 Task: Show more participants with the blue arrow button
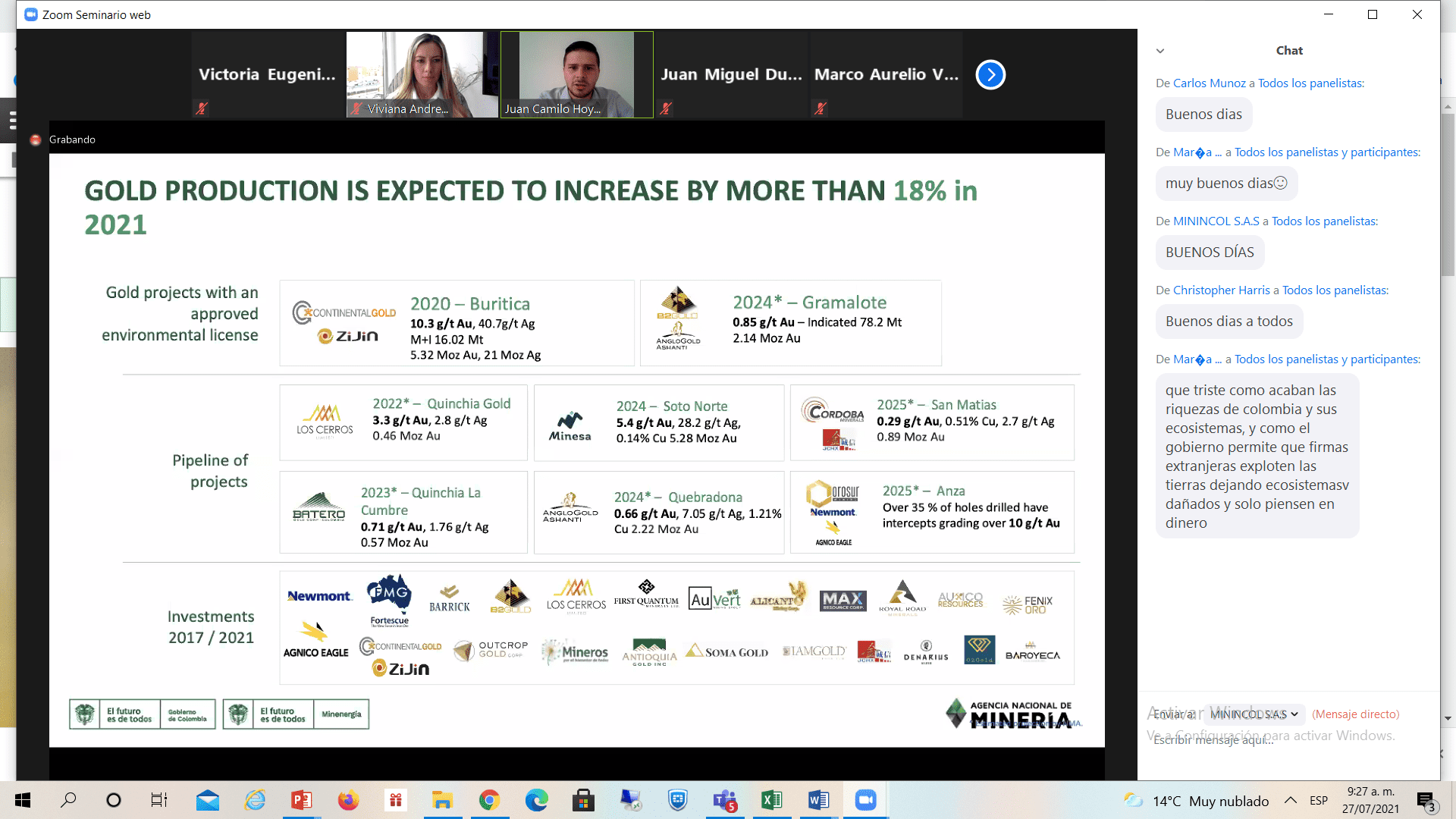[x=990, y=74]
